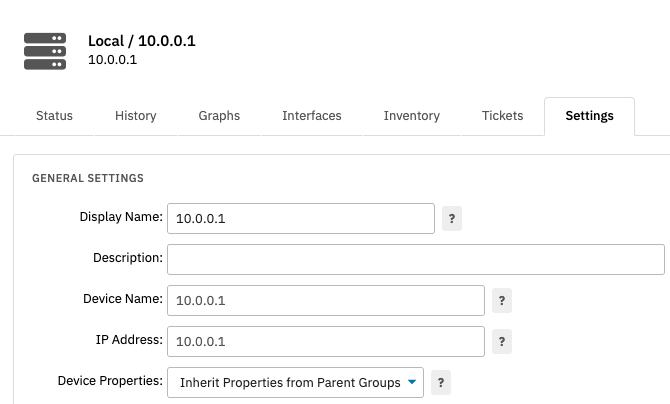Open help for Display Name field
This screenshot has height=404, width=670.
tap(452, 218)
